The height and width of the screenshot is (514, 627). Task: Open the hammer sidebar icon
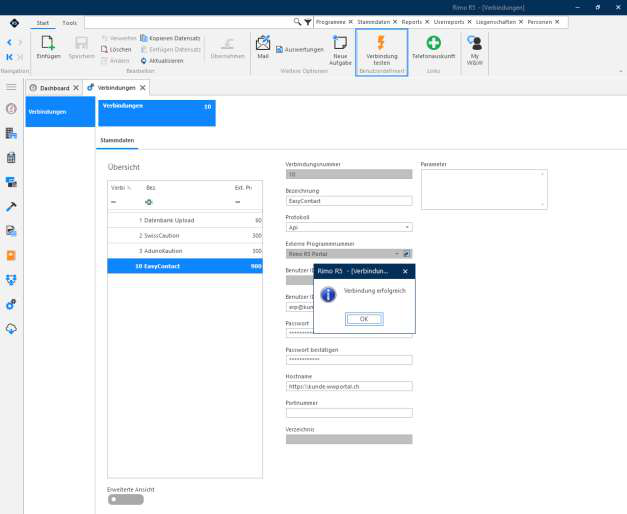coord(11,206)
